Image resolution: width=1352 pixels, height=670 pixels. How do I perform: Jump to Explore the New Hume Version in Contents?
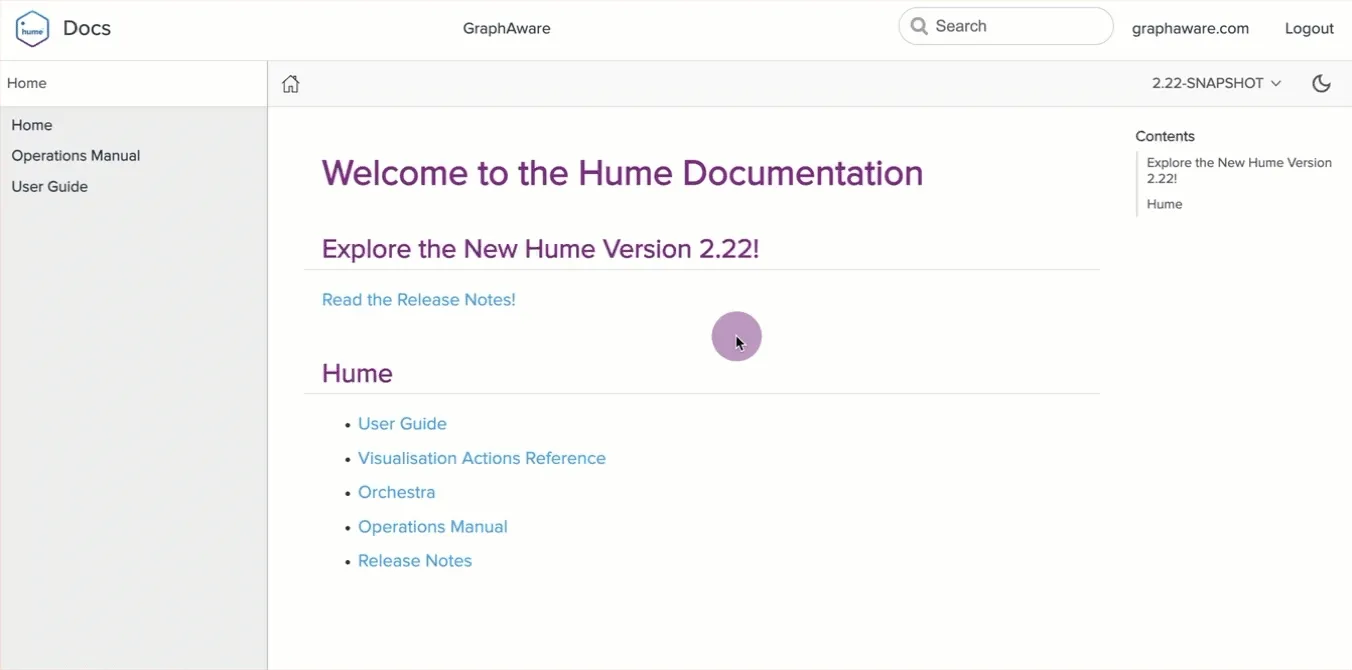click(x=1239, y=170)
